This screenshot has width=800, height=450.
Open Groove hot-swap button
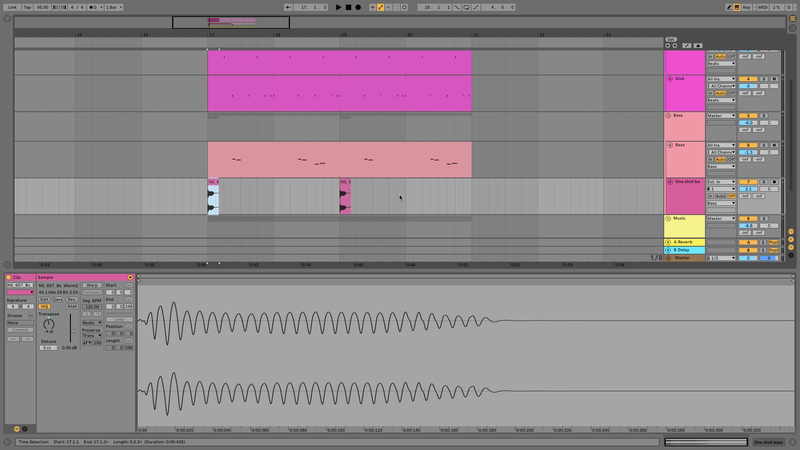[x=30, y=316]
